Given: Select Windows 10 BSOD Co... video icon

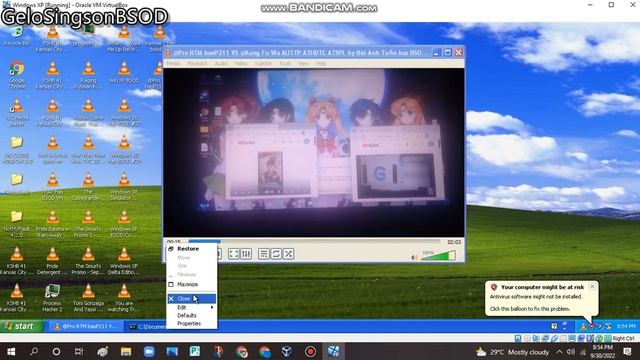Looking at the screenshot, I should click(x=124, y=224).
